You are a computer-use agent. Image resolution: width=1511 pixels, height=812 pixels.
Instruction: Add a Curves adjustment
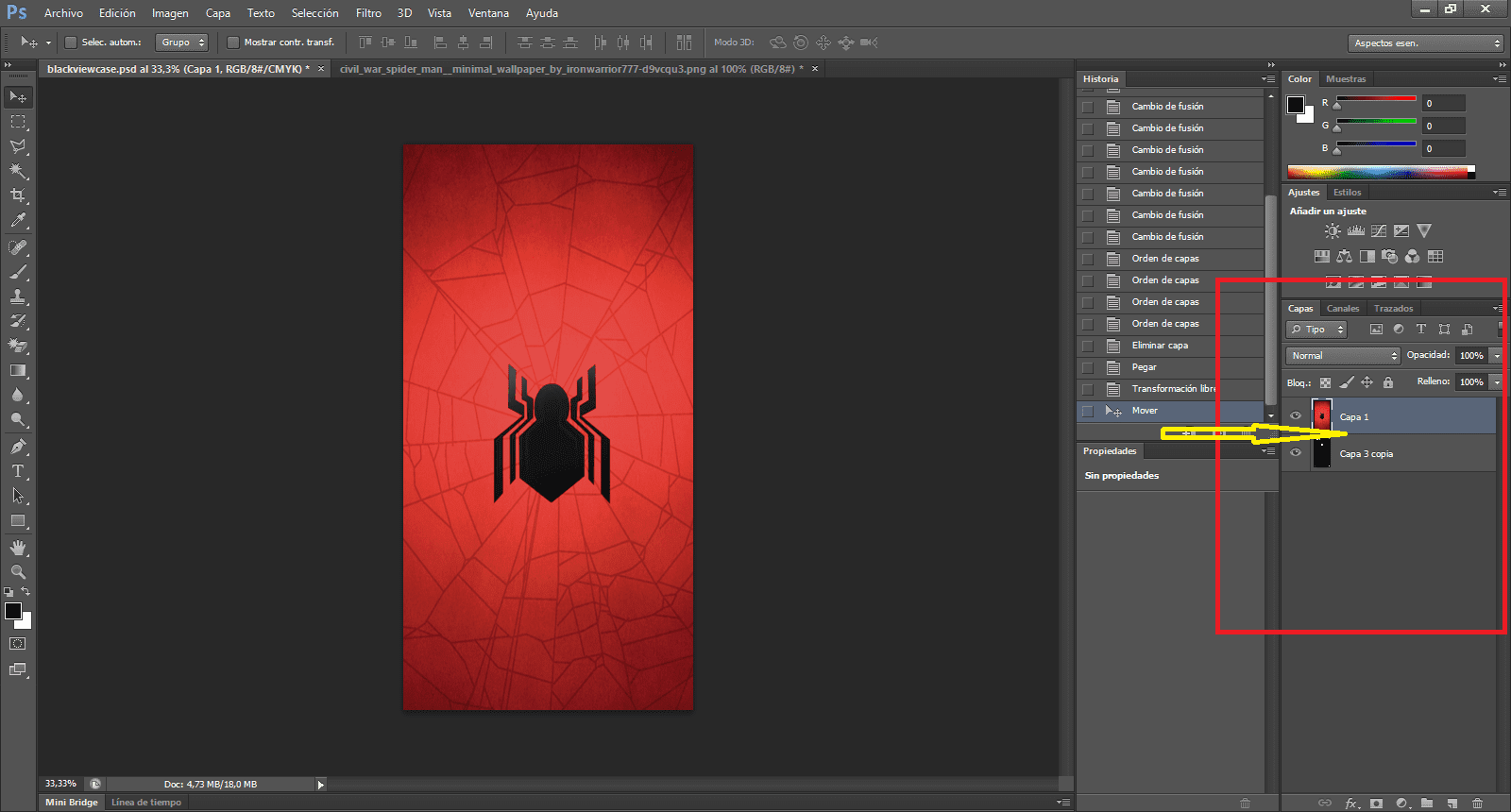pos(1379,230)
